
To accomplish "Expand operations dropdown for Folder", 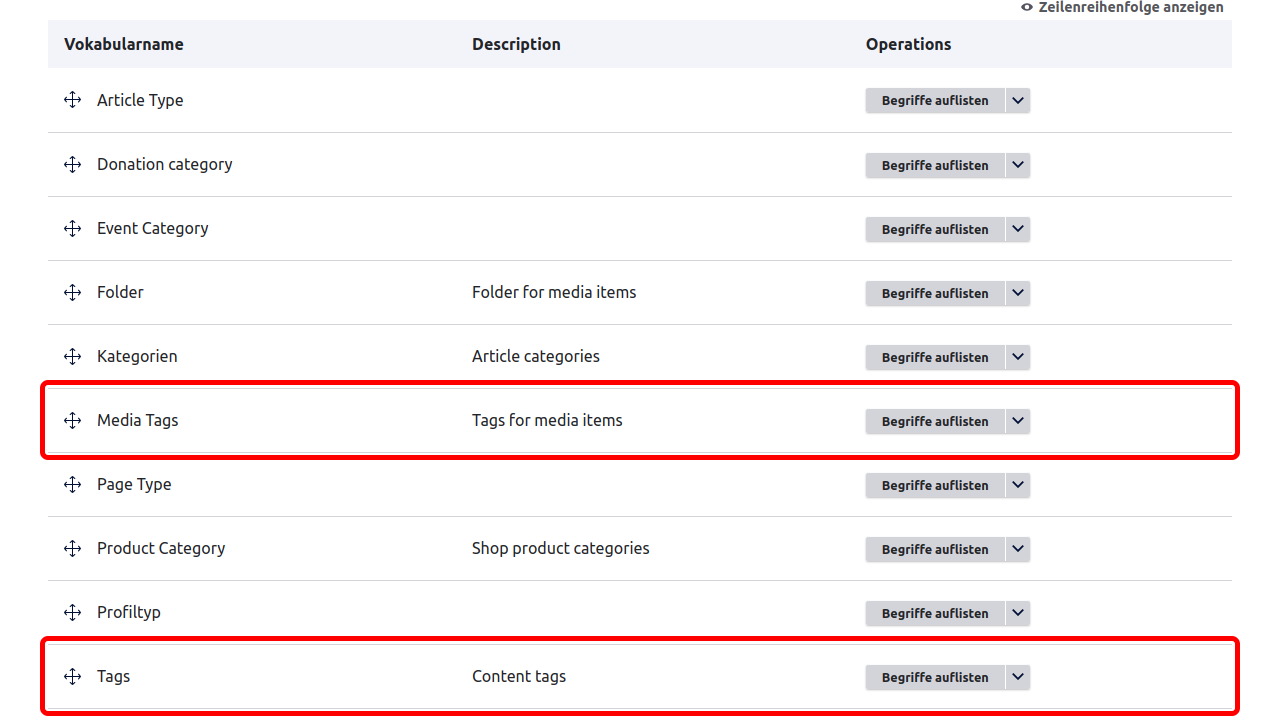I will (x=1018, y=293).
